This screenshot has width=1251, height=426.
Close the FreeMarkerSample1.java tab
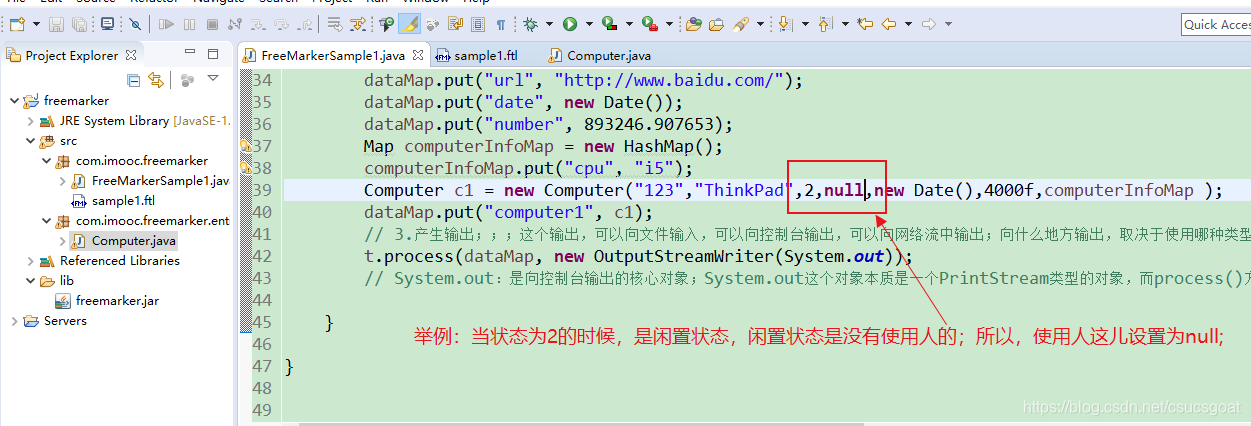click(417, 56)
